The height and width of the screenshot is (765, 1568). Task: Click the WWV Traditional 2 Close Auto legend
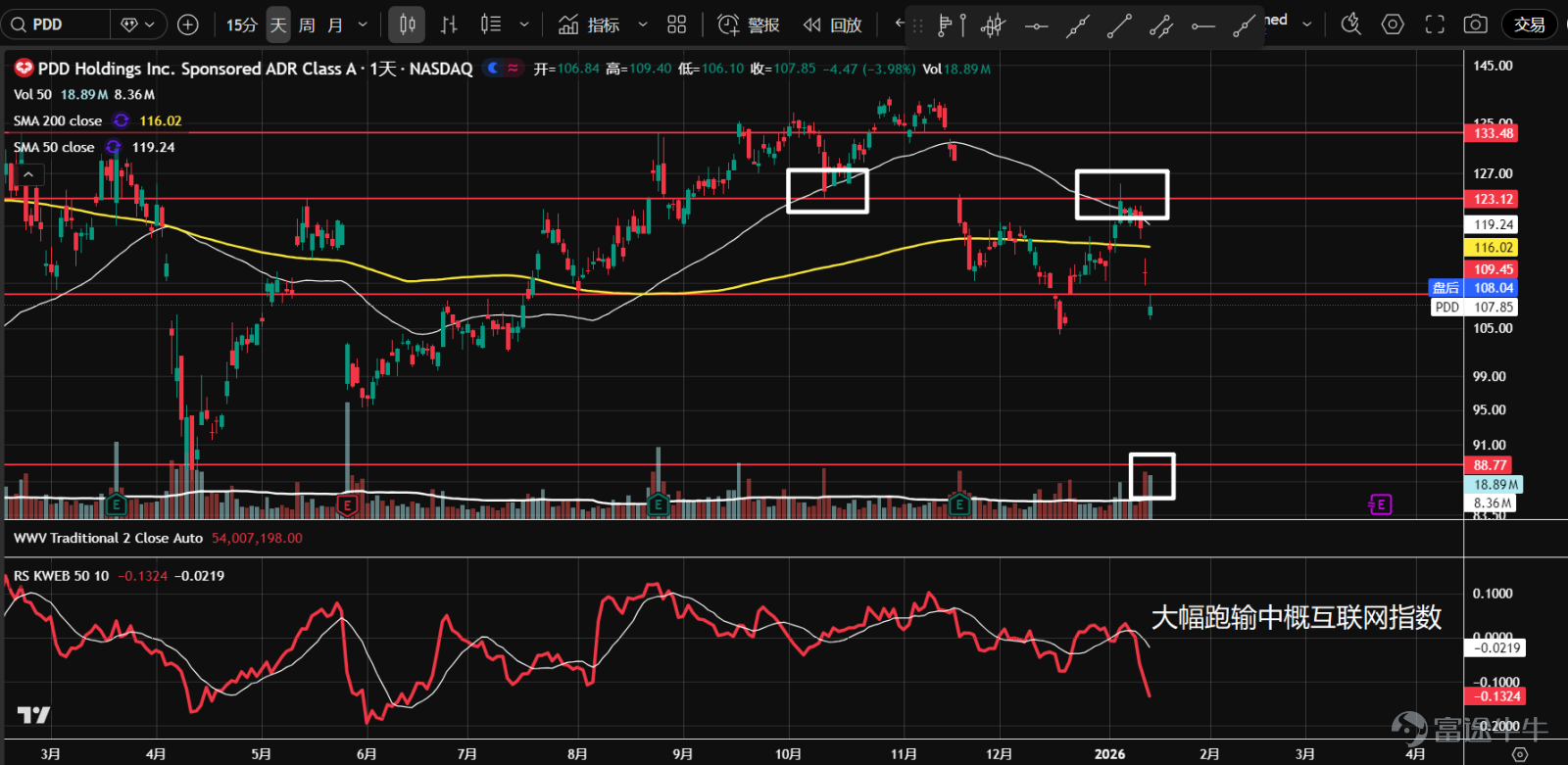click(x=108, y=538)
